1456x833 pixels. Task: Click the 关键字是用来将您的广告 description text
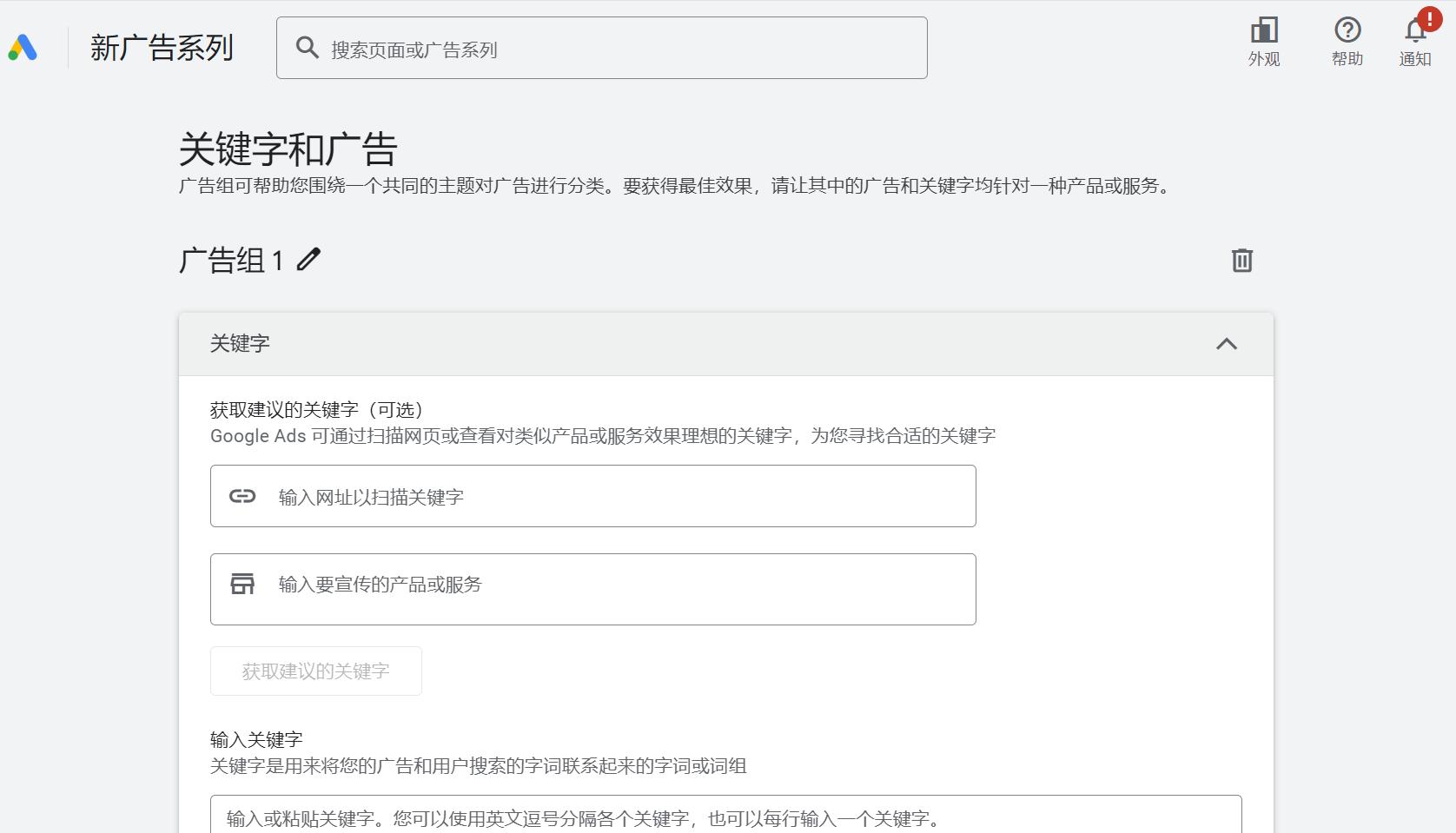point(479,766)
